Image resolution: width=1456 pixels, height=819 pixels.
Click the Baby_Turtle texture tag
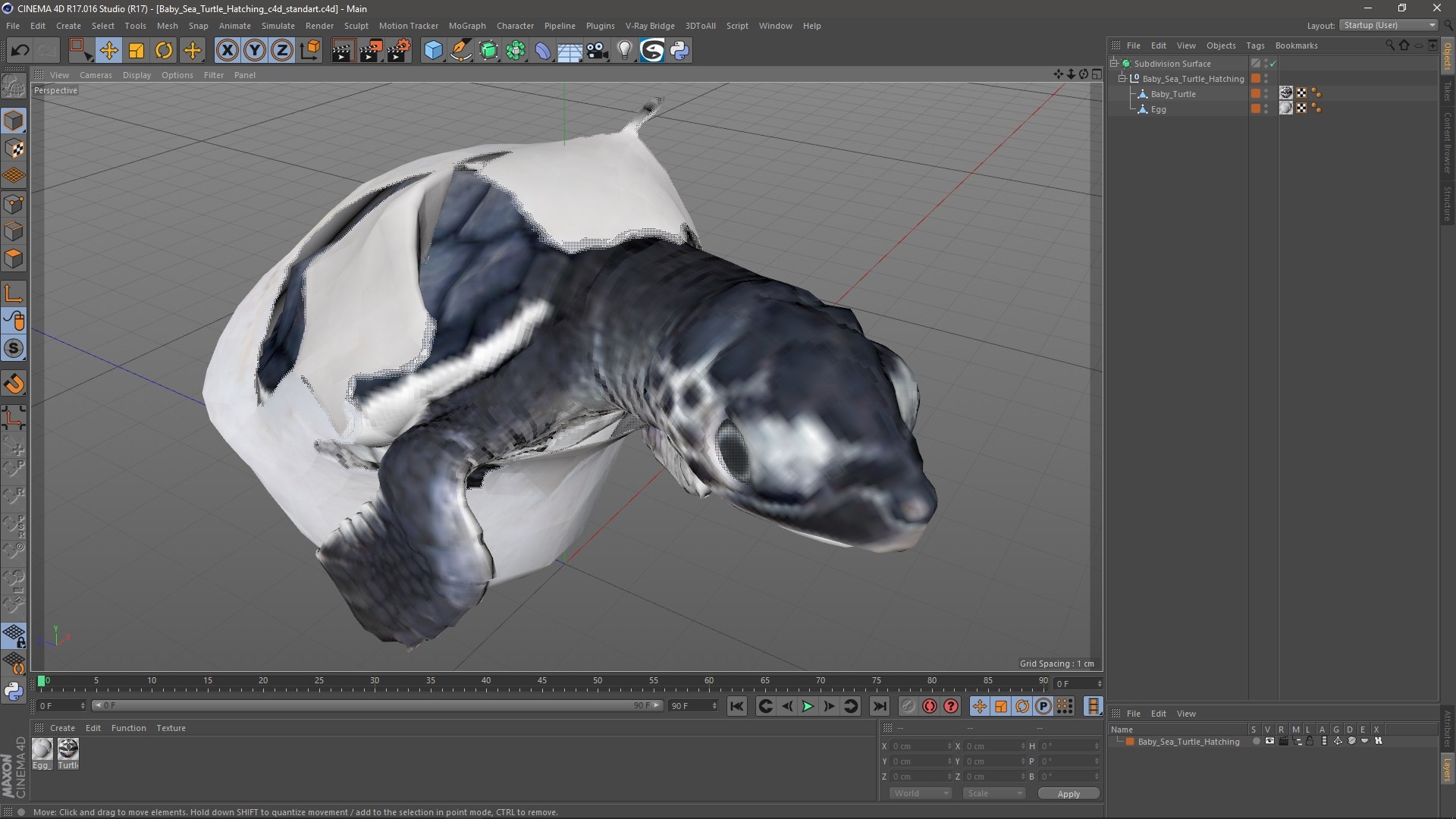(1286, 93)
